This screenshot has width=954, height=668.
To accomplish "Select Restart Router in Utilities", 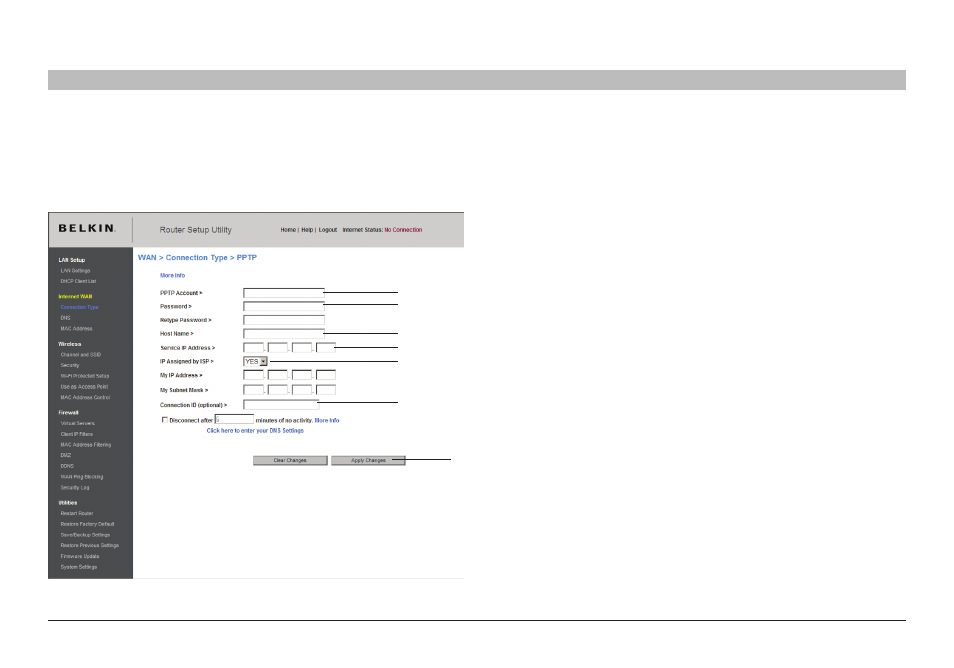I will point(77,513).
